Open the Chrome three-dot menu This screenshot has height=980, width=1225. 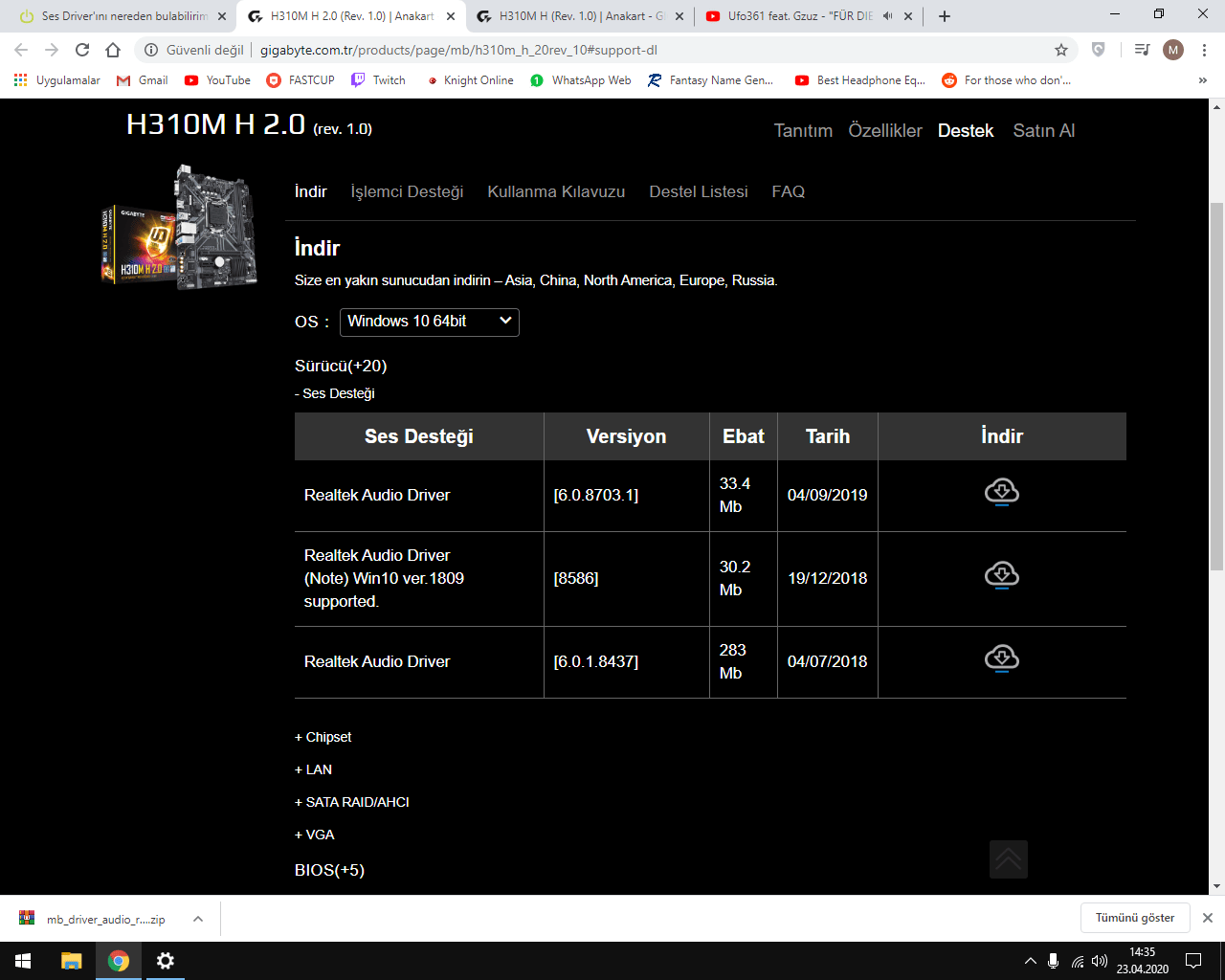pyautogui.click(x=1204, y=50)
